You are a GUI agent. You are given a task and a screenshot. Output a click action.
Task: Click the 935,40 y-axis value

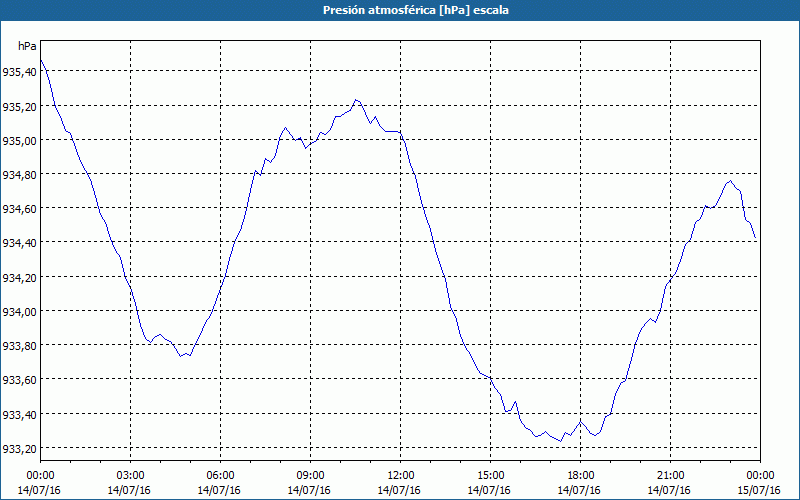pos(19,72)
